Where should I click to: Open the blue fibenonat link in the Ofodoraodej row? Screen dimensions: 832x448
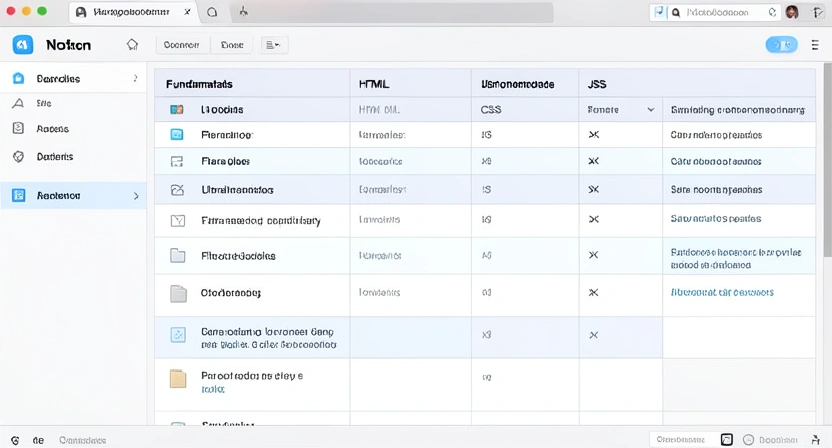point(722,292)
